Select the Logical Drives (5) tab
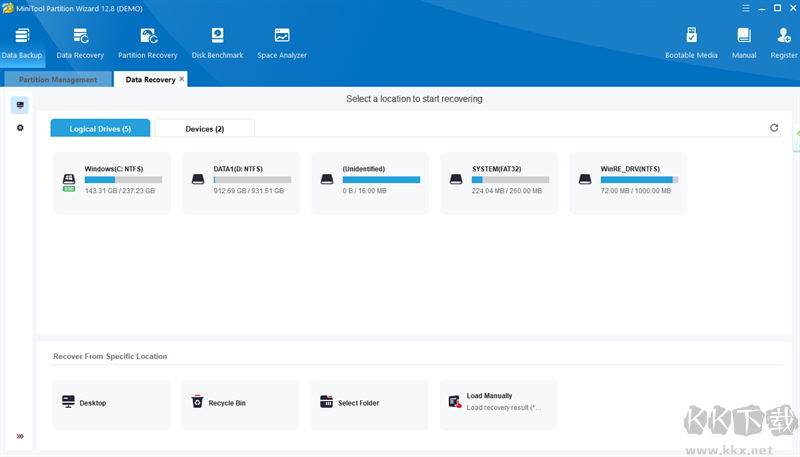The height and width of the screenshot is (457, 800). (100, 129)
